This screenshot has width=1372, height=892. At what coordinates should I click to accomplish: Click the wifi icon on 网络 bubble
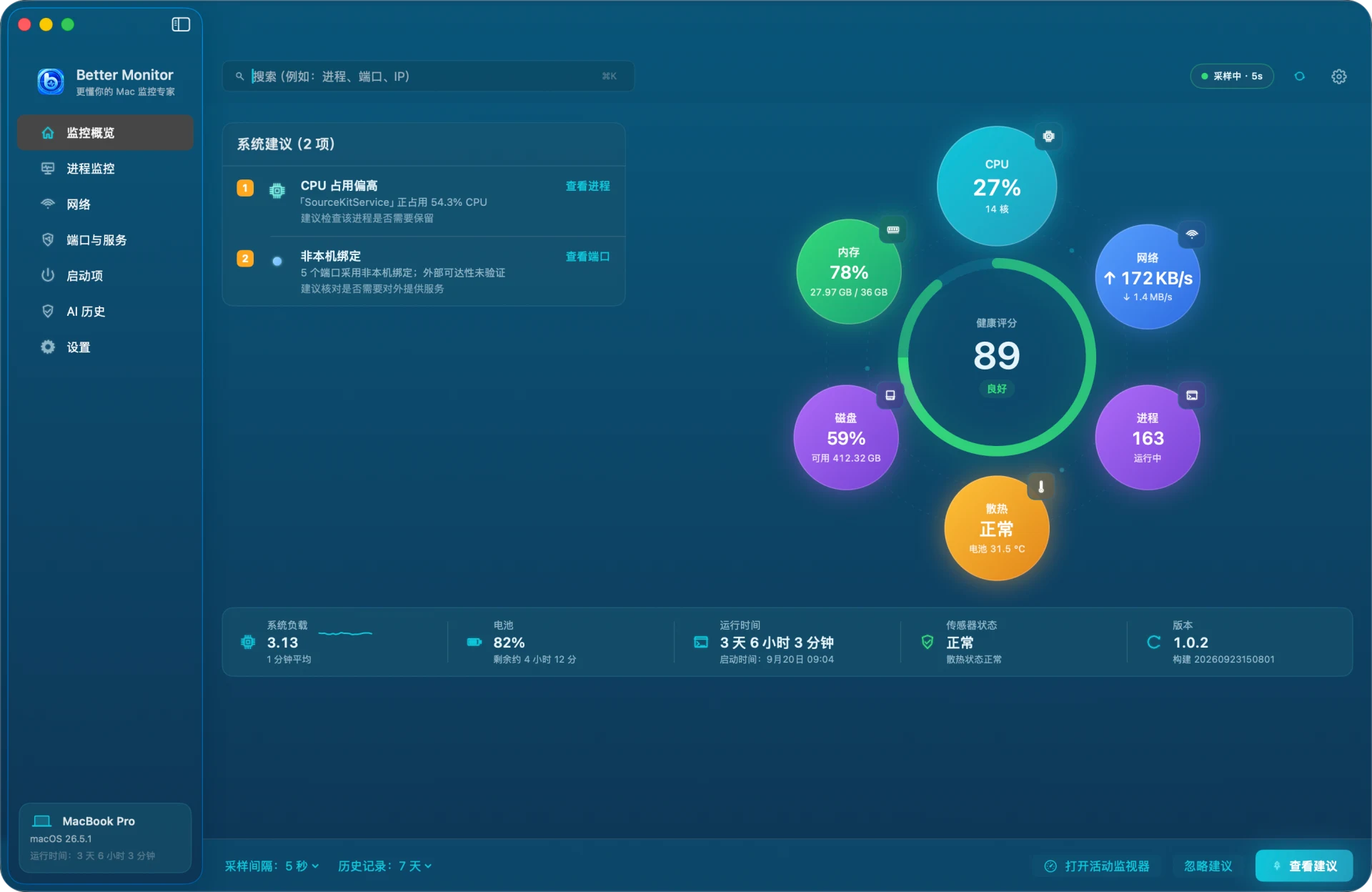1192,234
